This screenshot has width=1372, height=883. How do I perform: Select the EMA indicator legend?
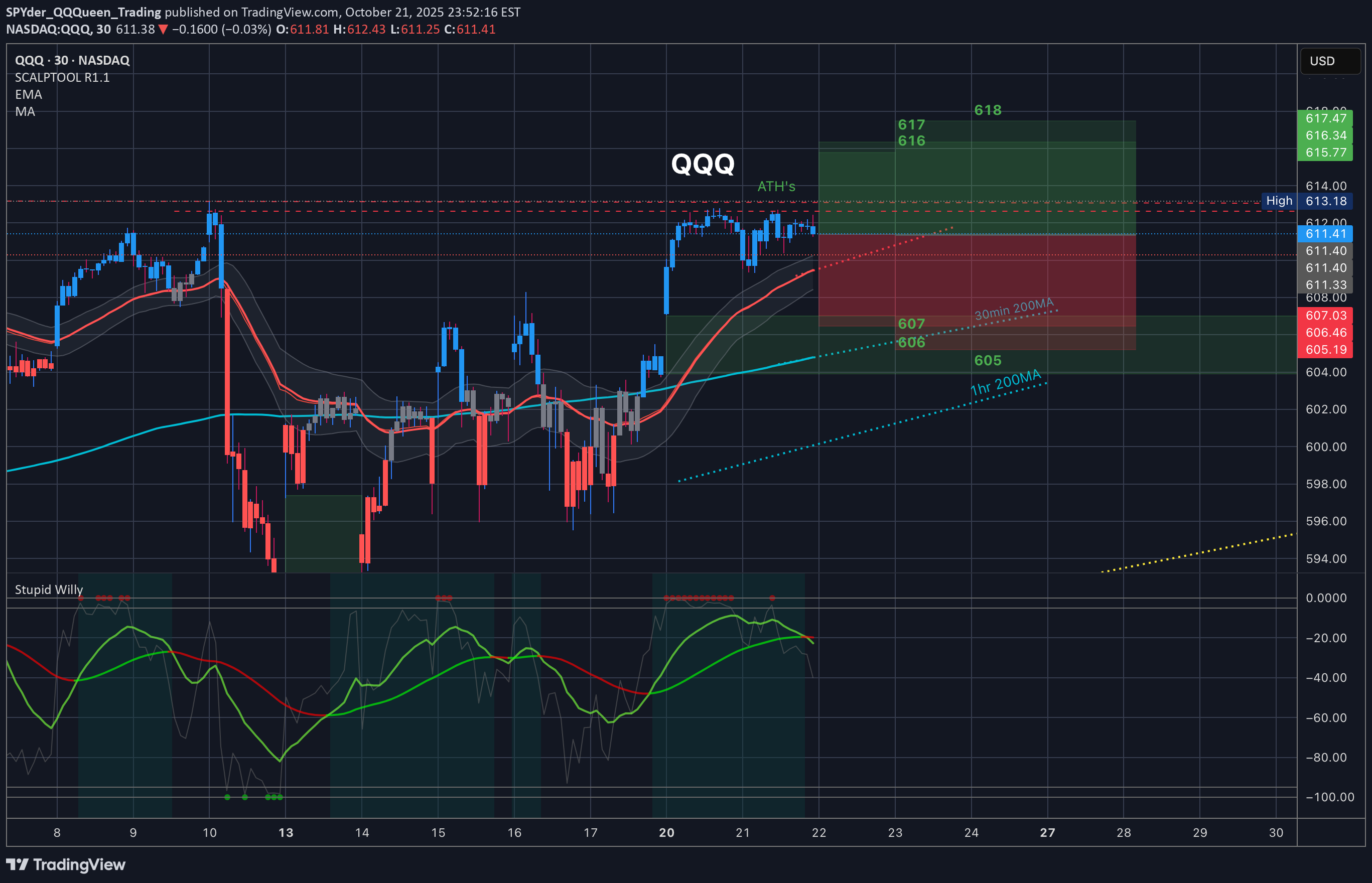point(28,94)
